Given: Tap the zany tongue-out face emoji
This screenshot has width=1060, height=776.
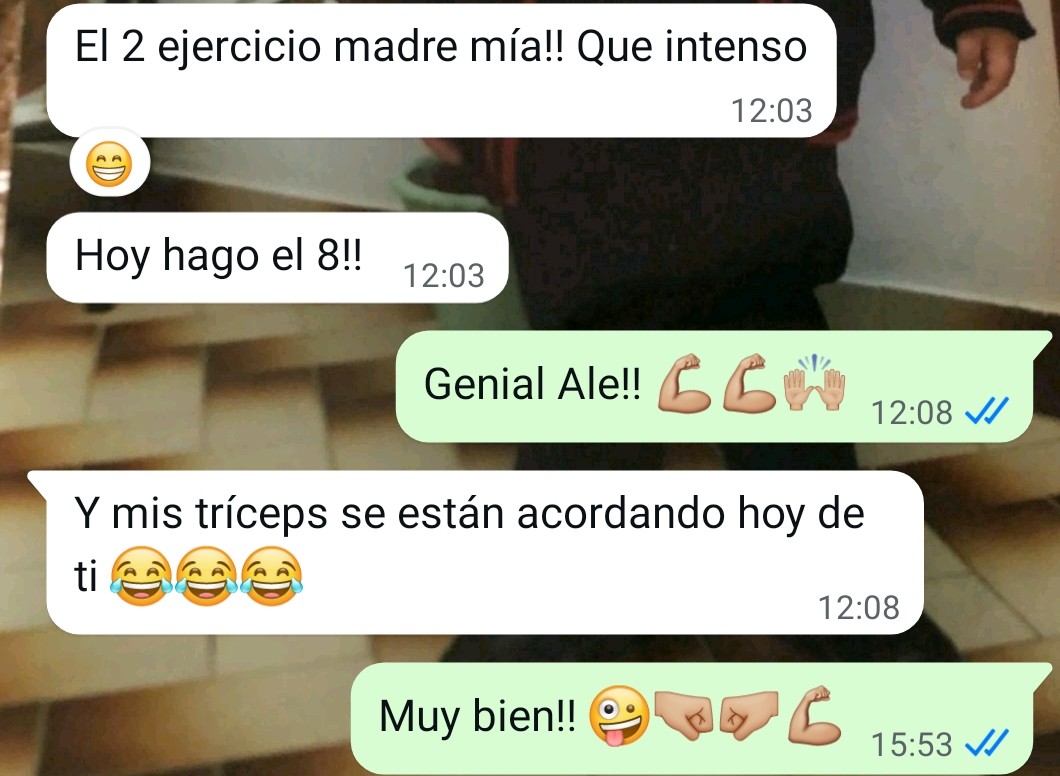Looking at the screenshot, I should (619, 715).
